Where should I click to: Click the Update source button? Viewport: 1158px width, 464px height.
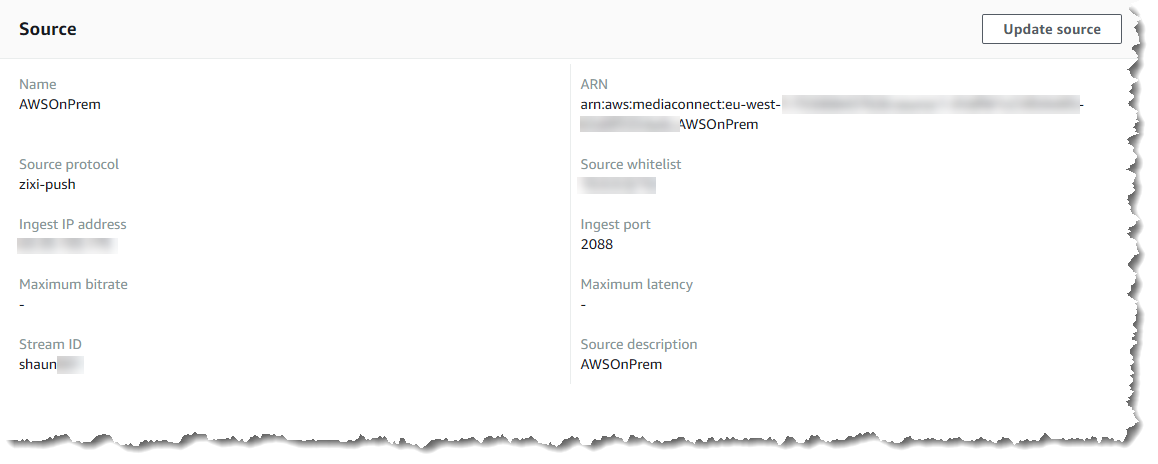pos(1051,29)
